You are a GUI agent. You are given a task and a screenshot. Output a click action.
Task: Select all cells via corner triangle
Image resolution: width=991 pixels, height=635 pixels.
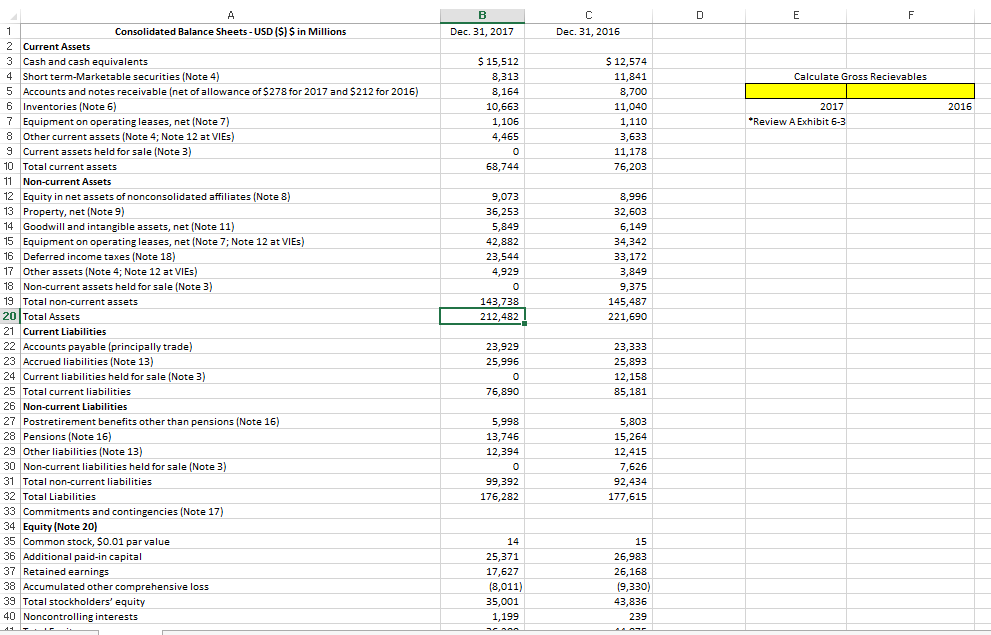click(x=11, y=16)
